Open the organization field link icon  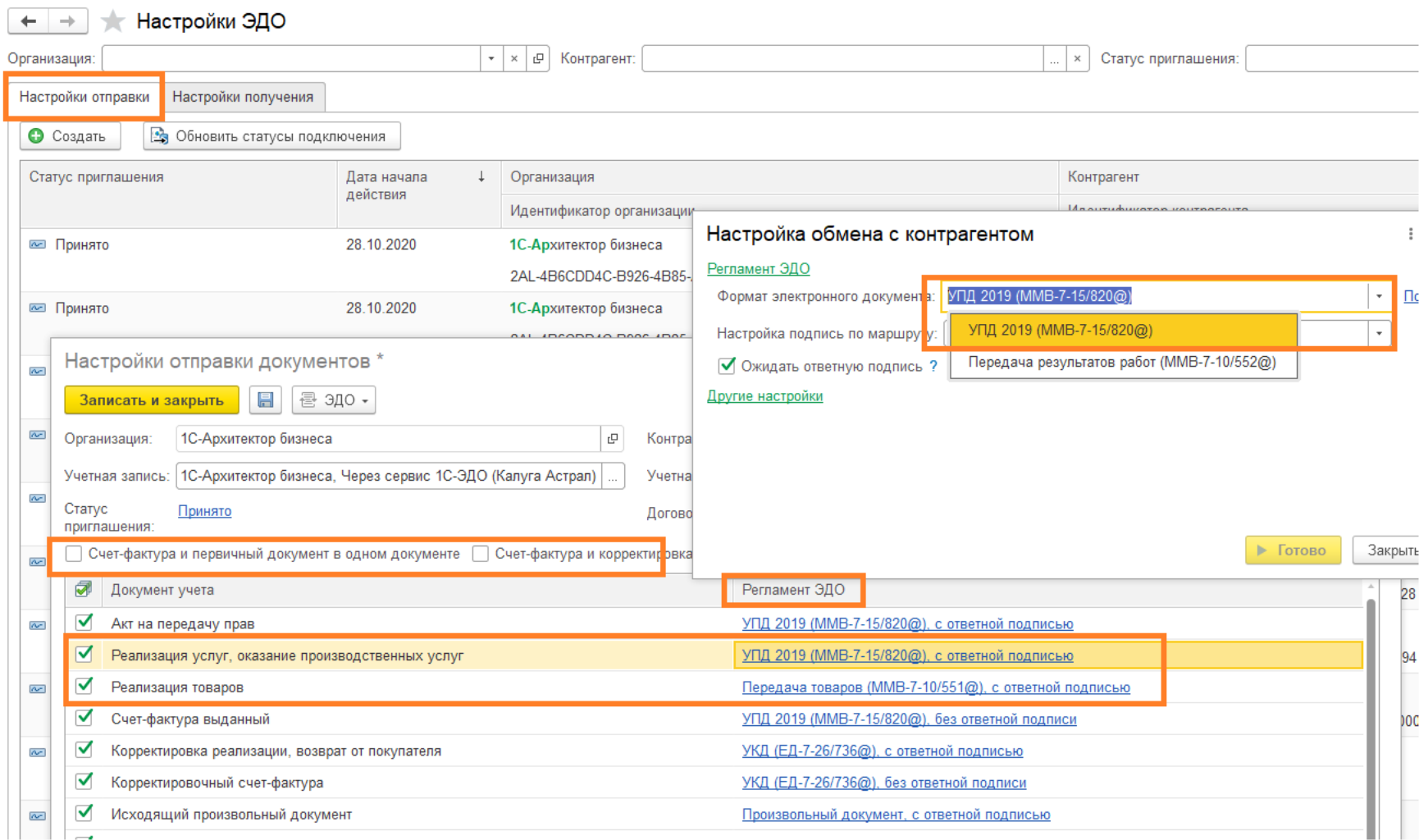pyautogui.click(x=612, y=439)
